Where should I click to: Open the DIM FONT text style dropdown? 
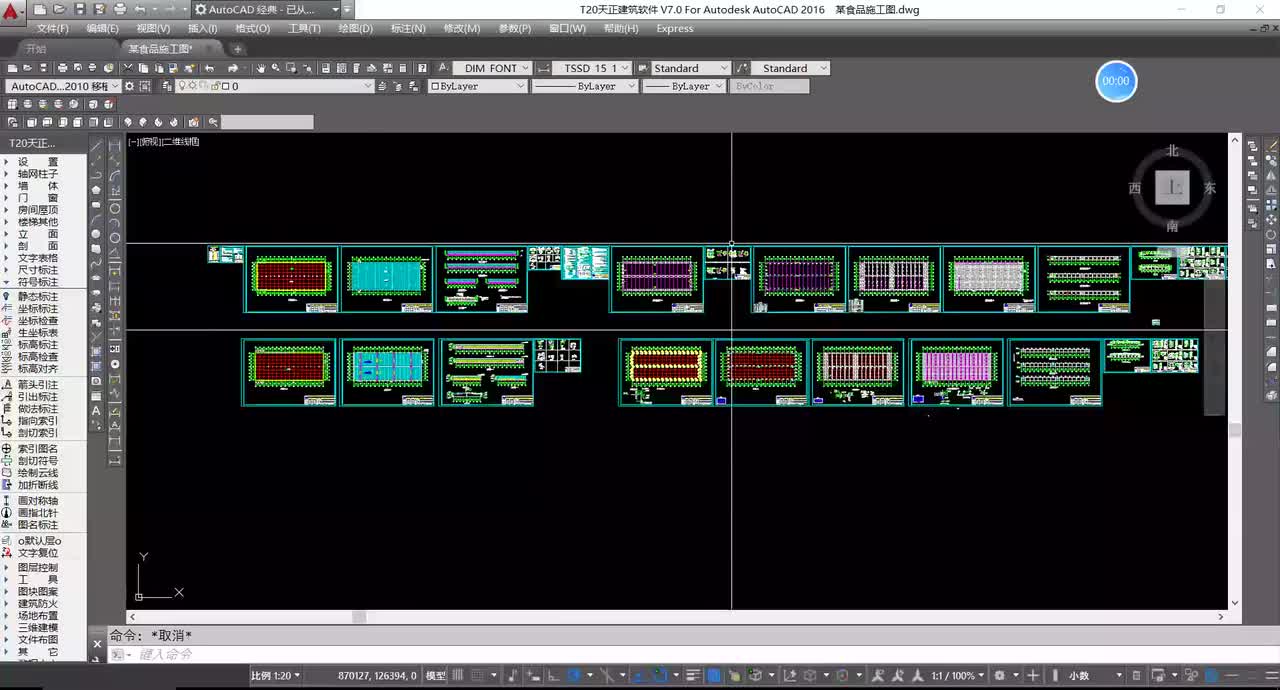pyautogui.click(x=492, y=68)
